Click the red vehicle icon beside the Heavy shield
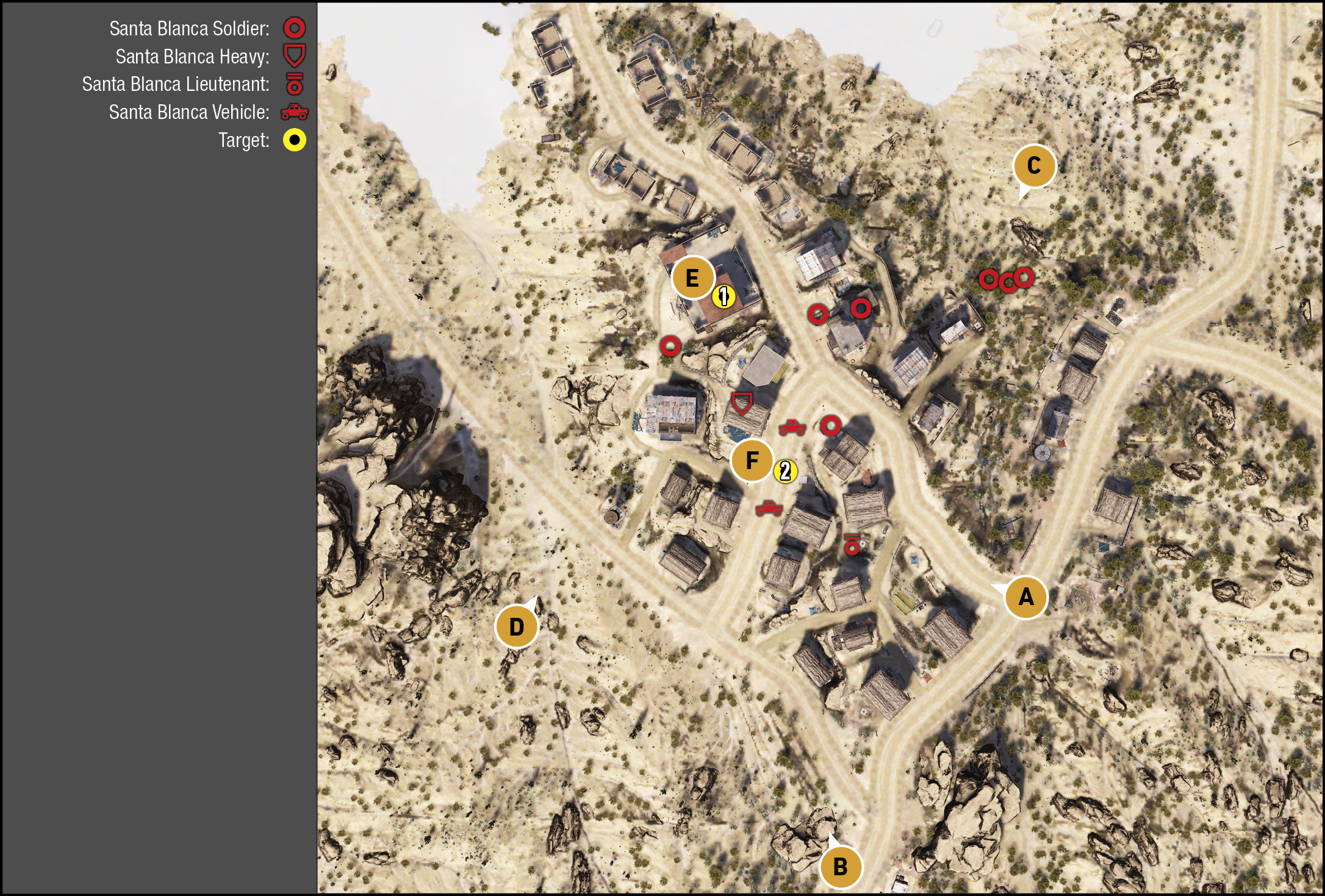Screen dimensions: 1325x896 click(792, 427)
